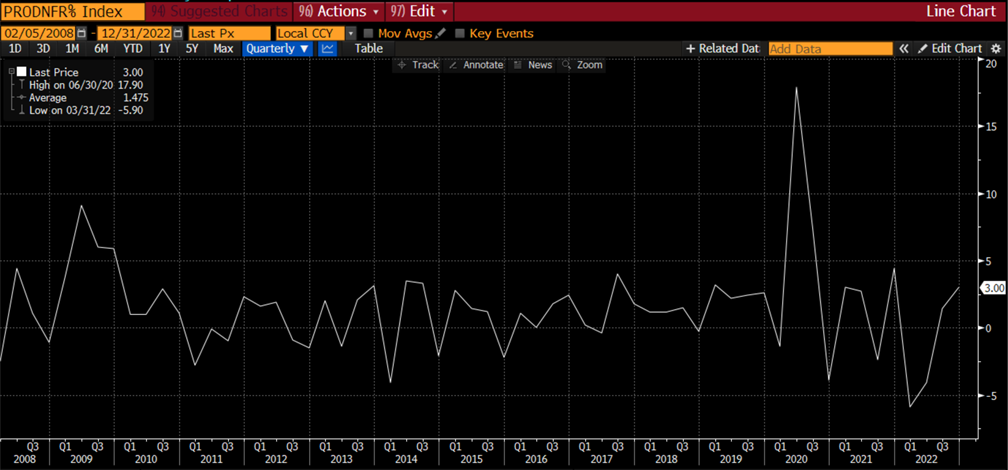Click the Edit Chart button
The width and height of the screenshot is (1008, 470).
[x=950, y=48]
